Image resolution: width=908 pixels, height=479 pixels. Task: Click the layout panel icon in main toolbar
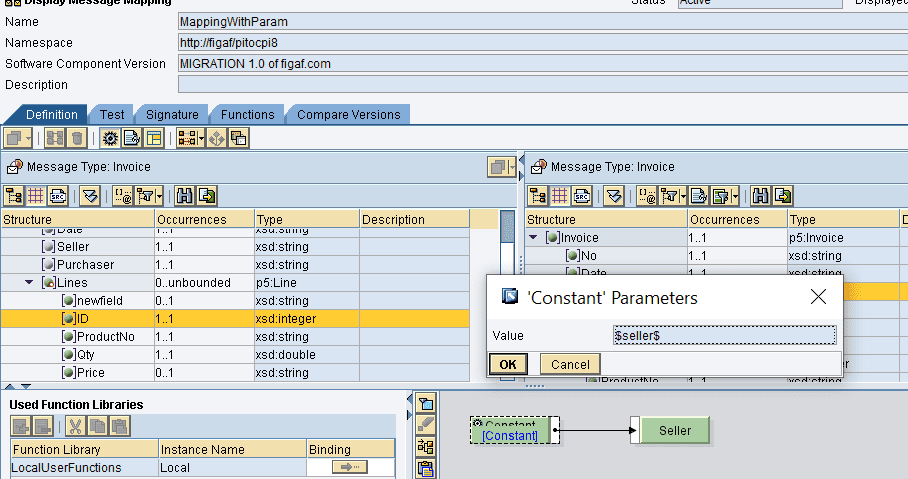click(154, 138)
